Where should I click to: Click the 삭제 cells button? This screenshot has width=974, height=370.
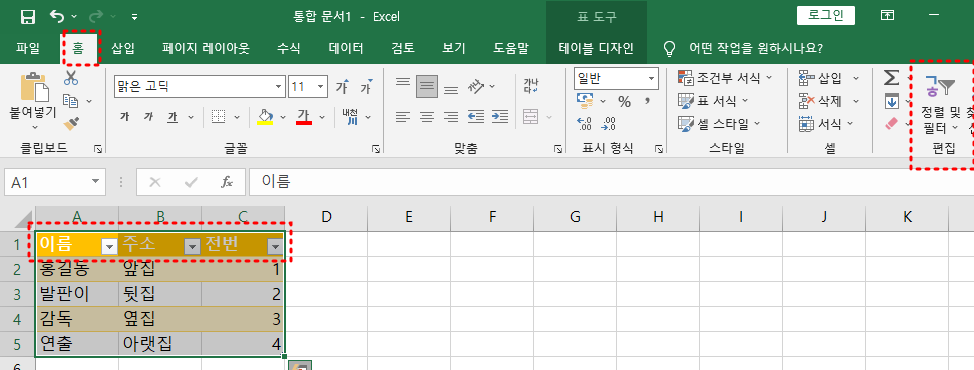click(x=821, y=101)
